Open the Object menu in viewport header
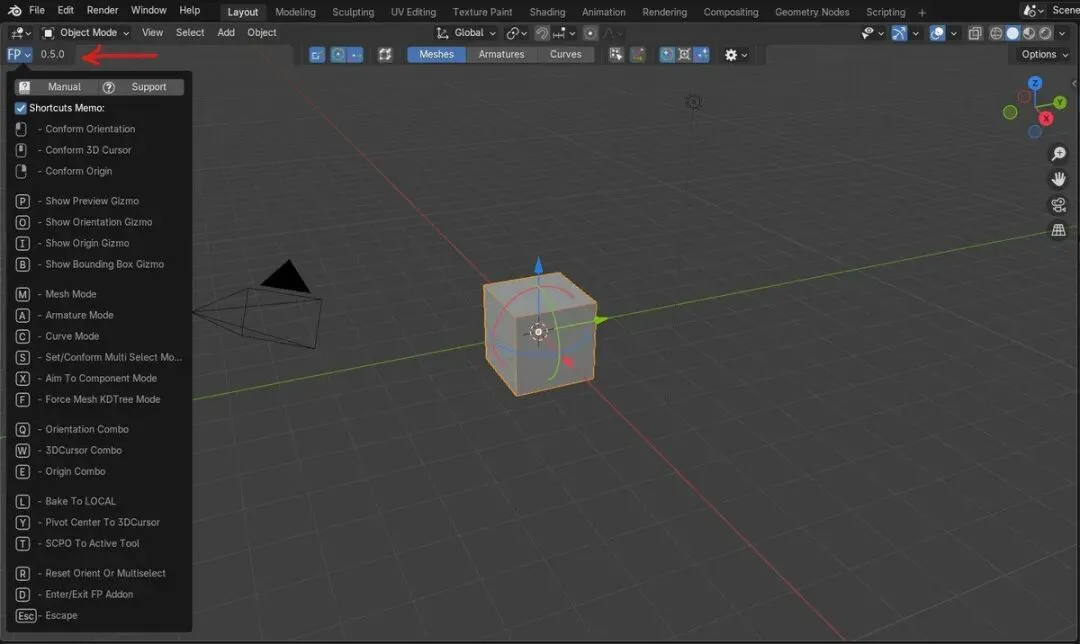Screen dimensions: 1080x644 [x=262, y=32]
